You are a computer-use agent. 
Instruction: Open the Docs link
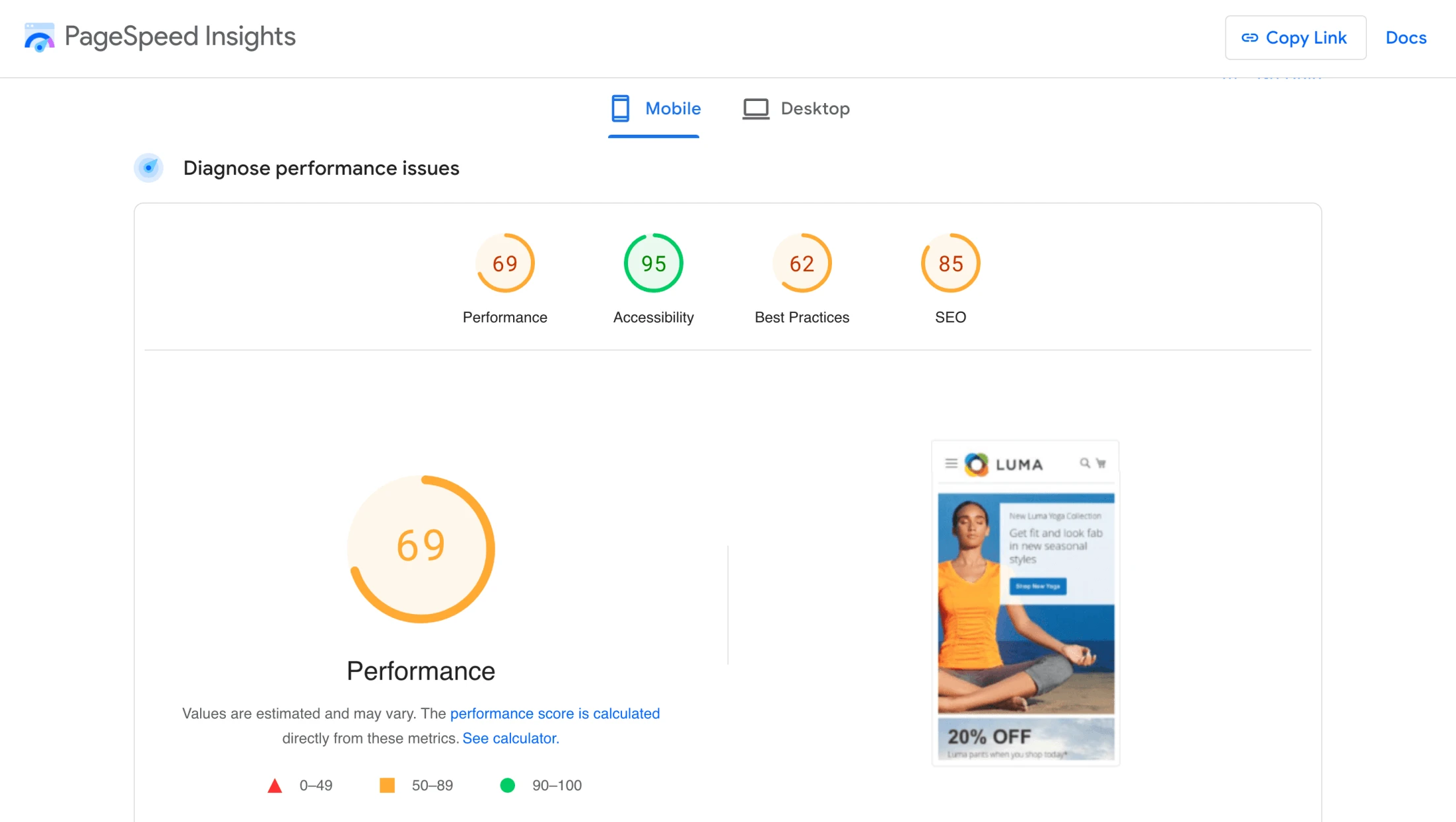coord(1406,38)
